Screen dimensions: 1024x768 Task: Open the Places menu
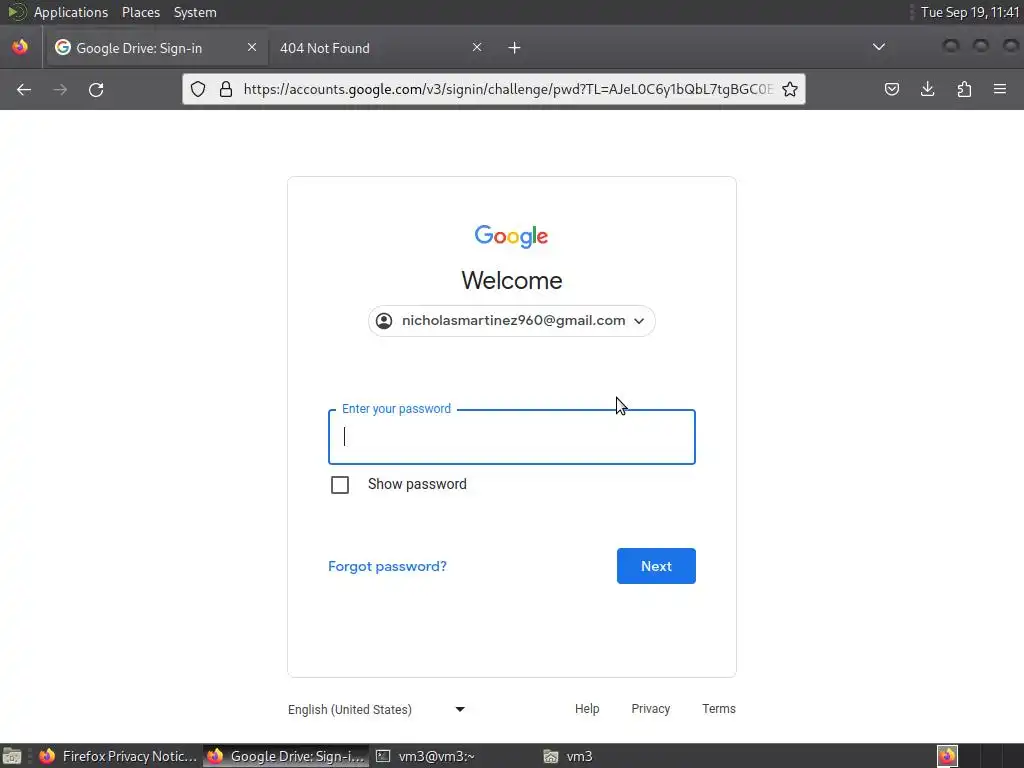pos(140,12)
